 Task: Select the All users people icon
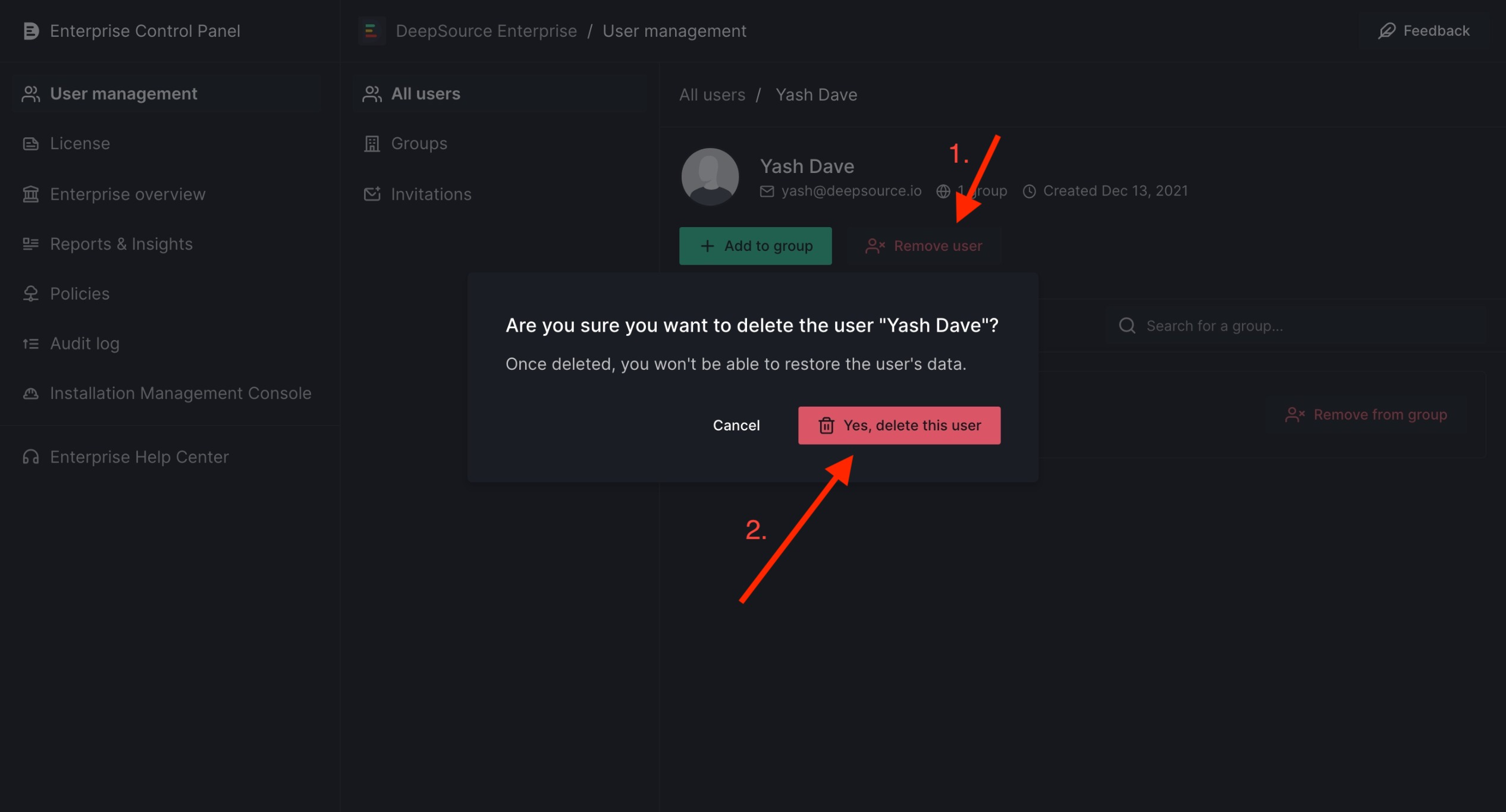[372, 93]
